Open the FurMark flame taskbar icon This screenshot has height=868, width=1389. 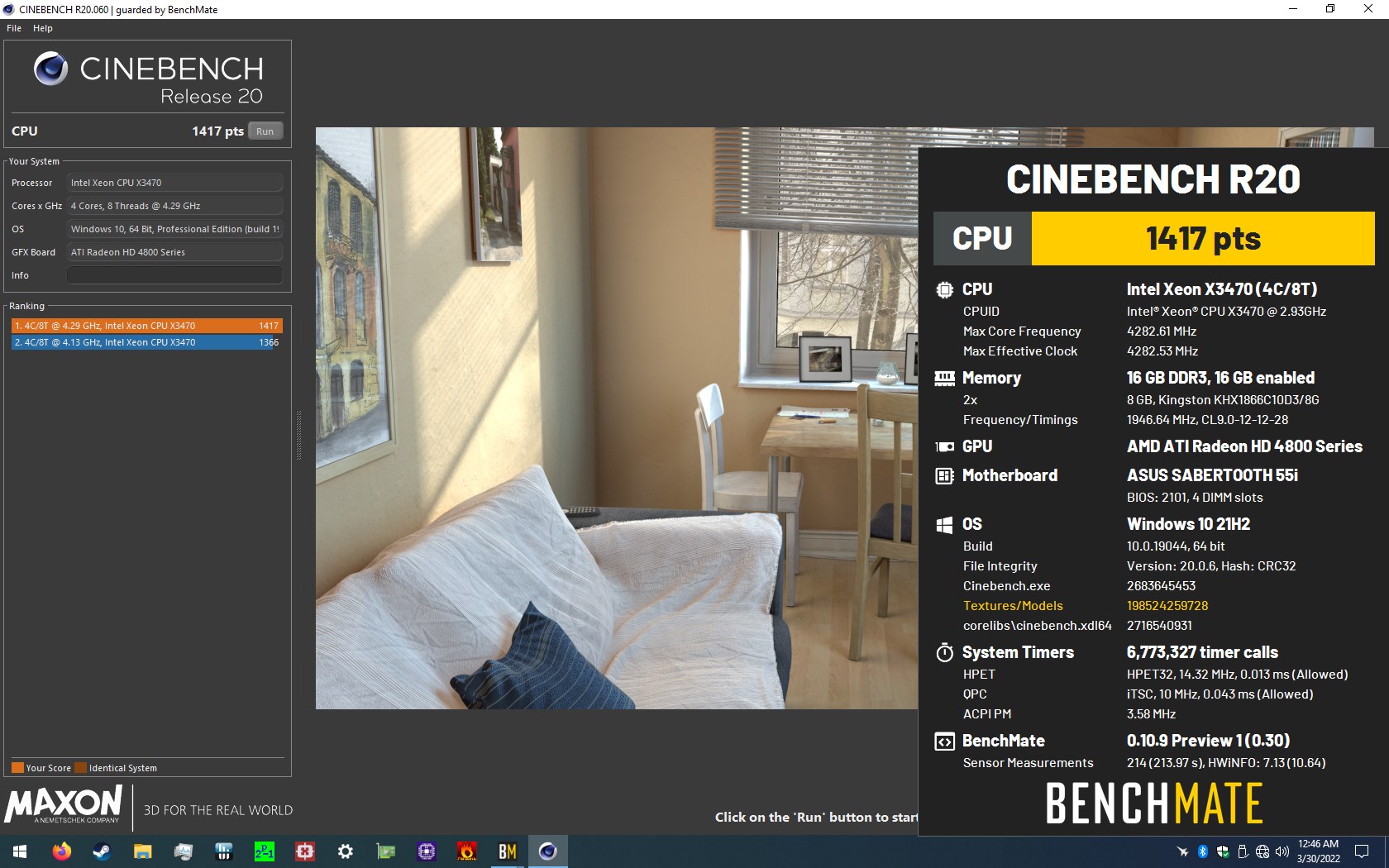pos(467,851)
